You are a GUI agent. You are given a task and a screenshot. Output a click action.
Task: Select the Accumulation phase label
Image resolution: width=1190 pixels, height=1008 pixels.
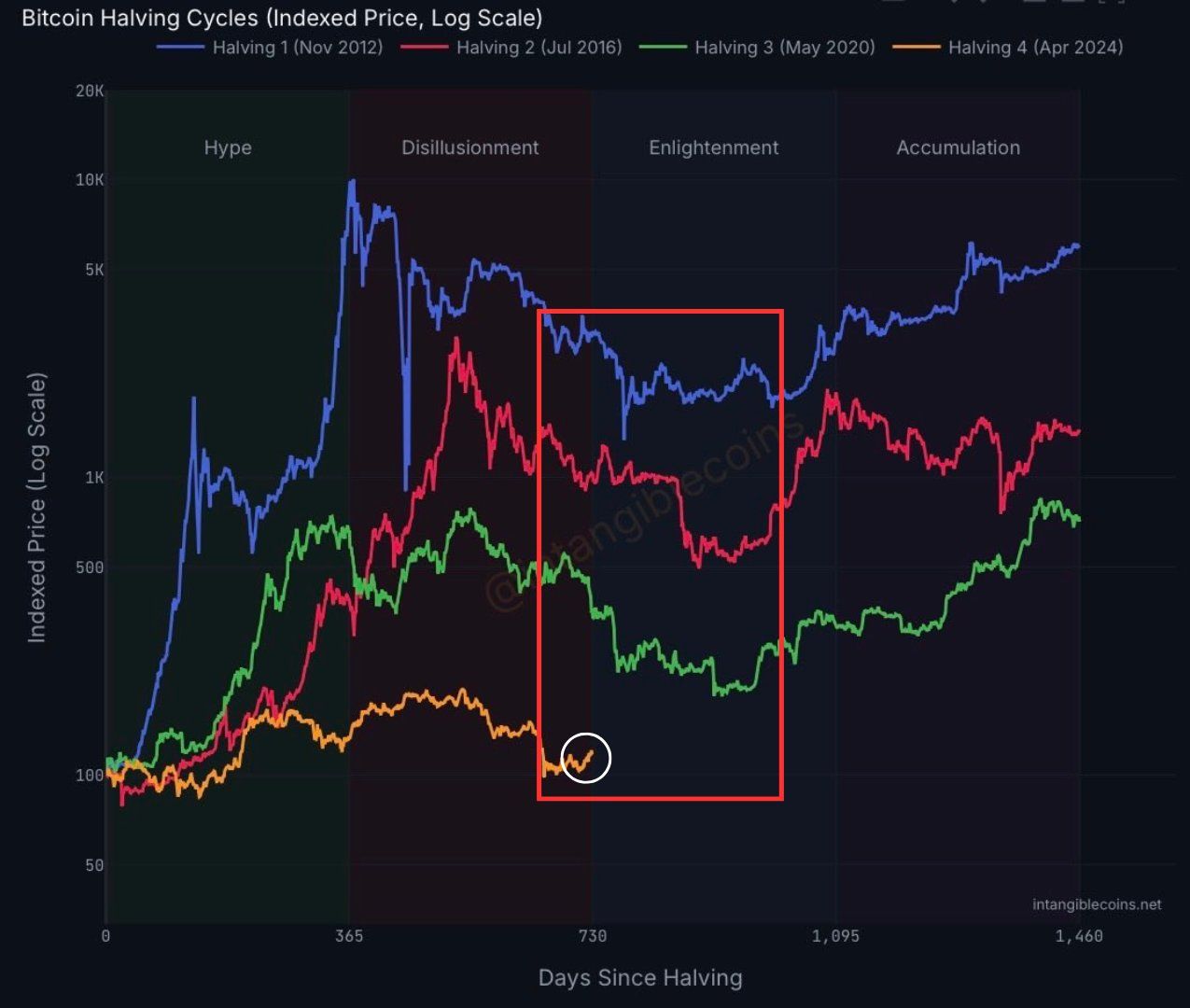coord(959,147)
